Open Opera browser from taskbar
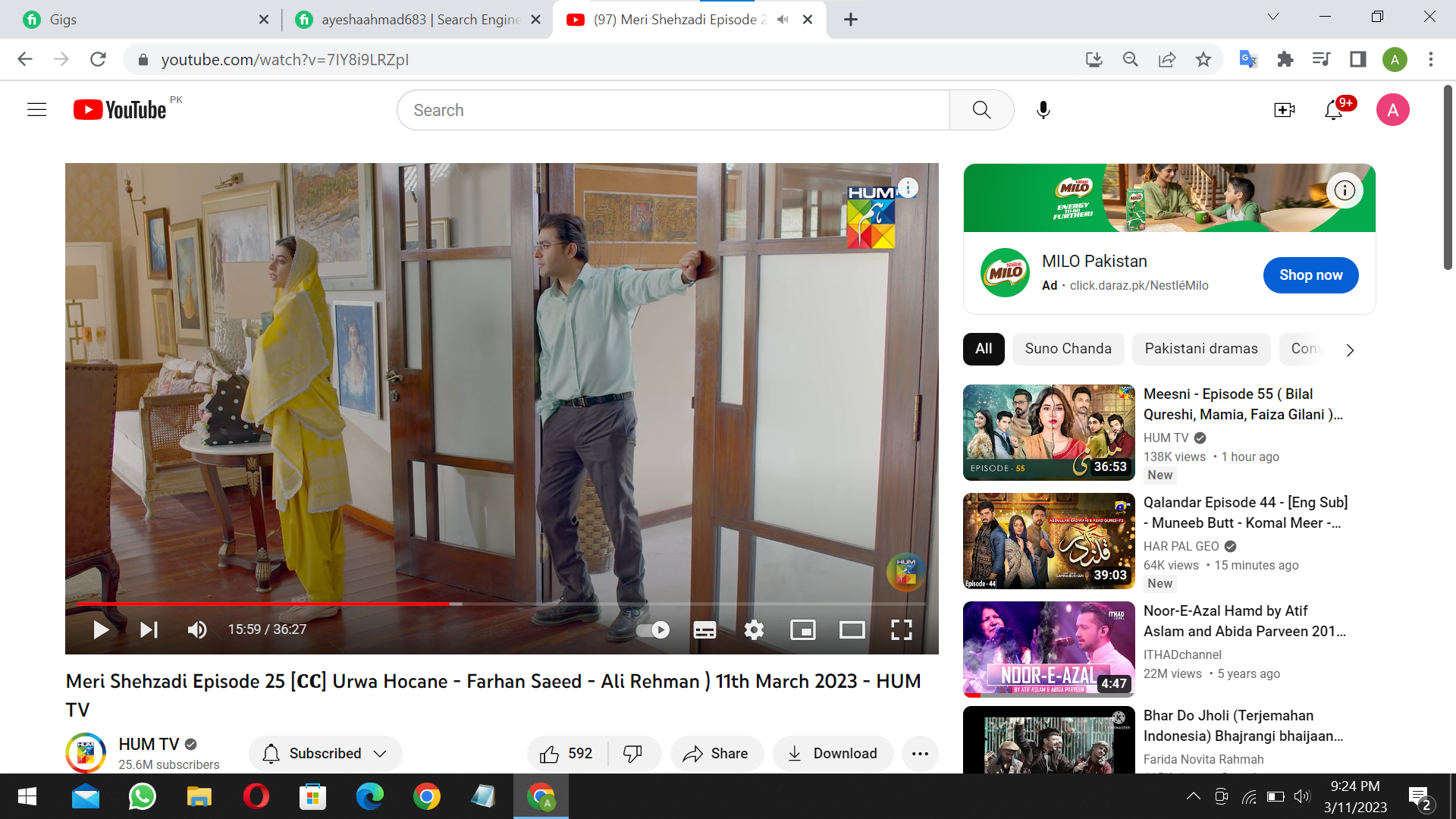1456x819 pixels. (256, 796)
